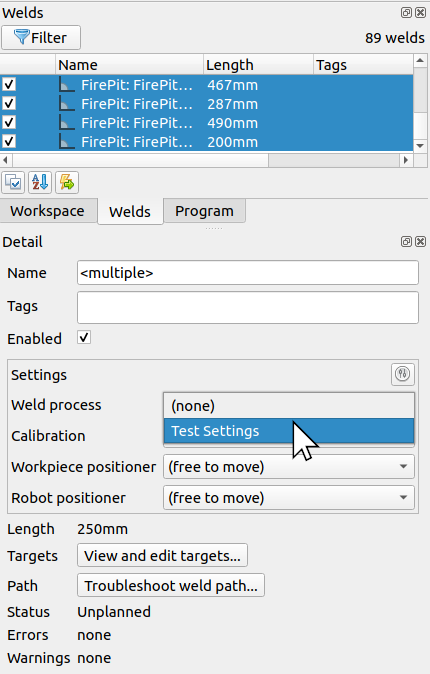
Task: Toggle the checkbox for the 490mm weld
Action: tap(9, 123)
